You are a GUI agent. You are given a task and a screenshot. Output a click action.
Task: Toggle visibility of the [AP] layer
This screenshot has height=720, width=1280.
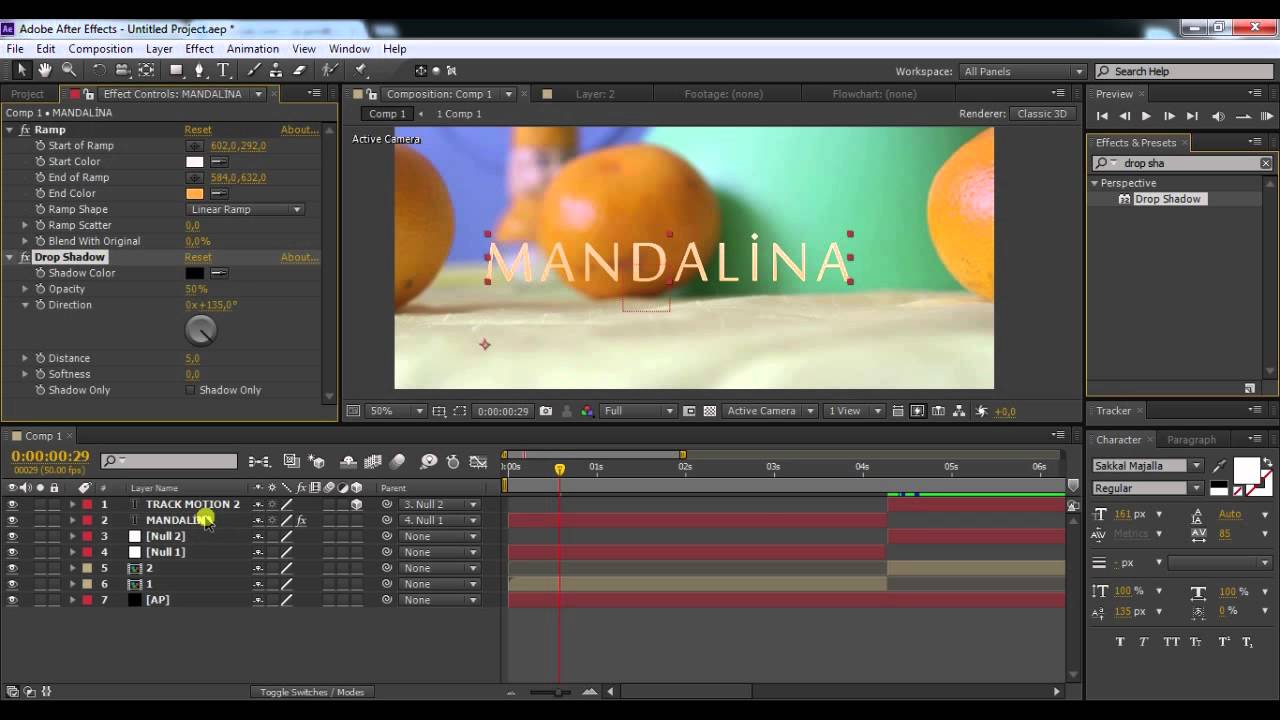click(x=13, y=600)
